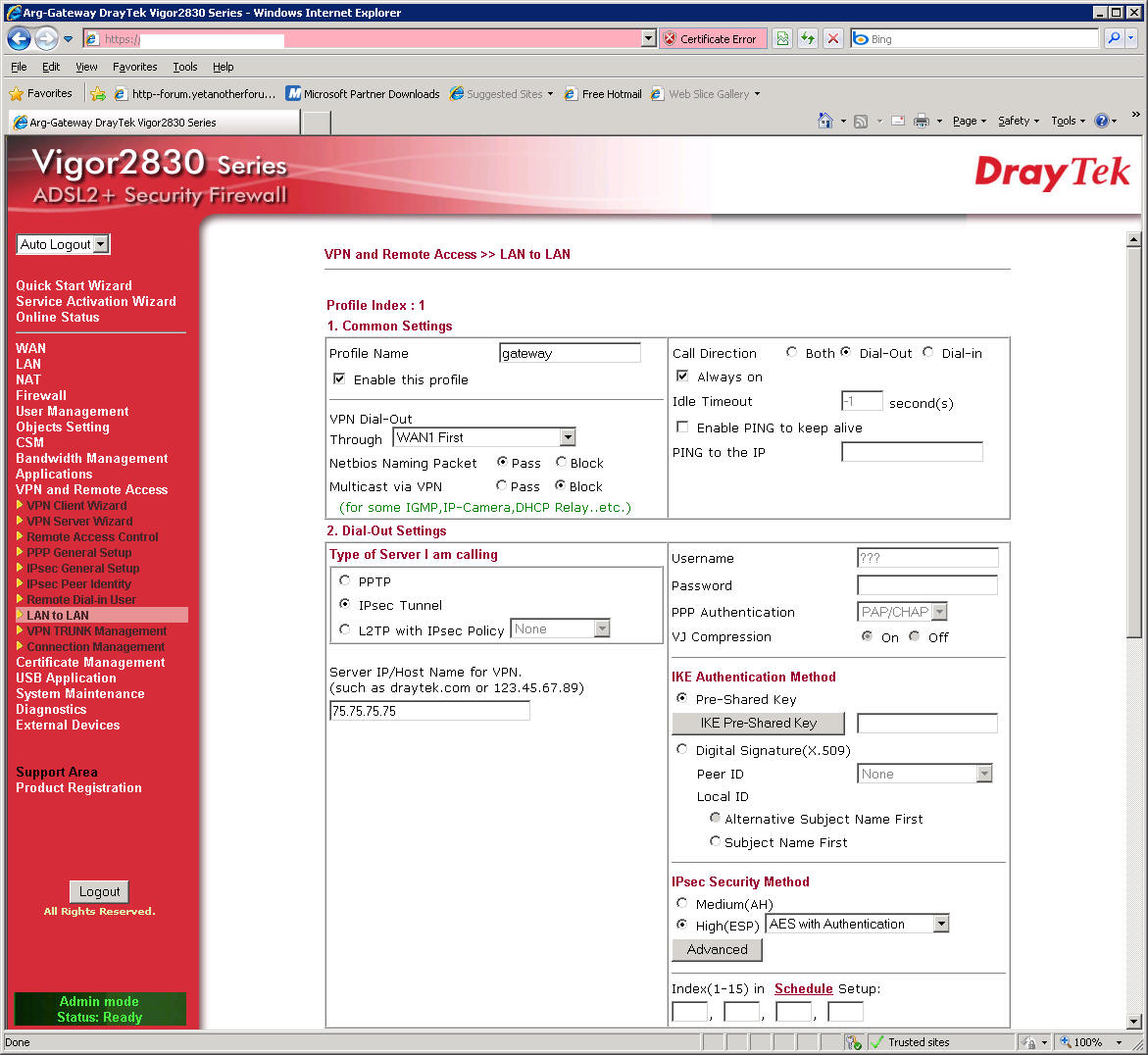Click the page scrollbar down arrow
The image size is (1148, 1055).
(1133, 1021)
